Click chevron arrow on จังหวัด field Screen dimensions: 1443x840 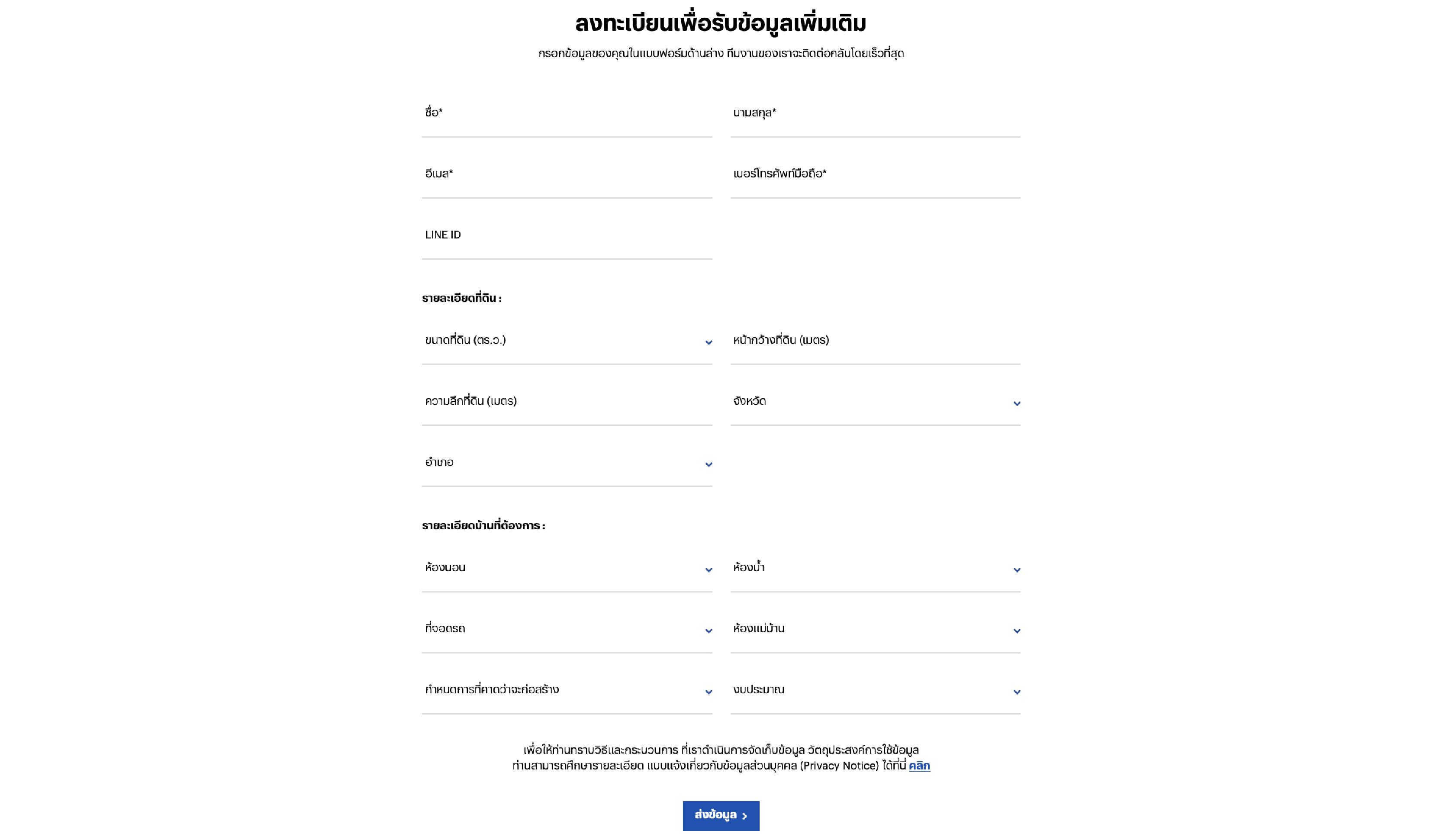(1016, 404)
